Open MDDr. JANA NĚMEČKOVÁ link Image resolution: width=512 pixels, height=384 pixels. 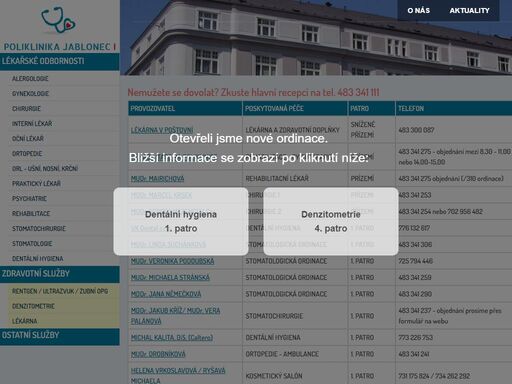(166, 294)
